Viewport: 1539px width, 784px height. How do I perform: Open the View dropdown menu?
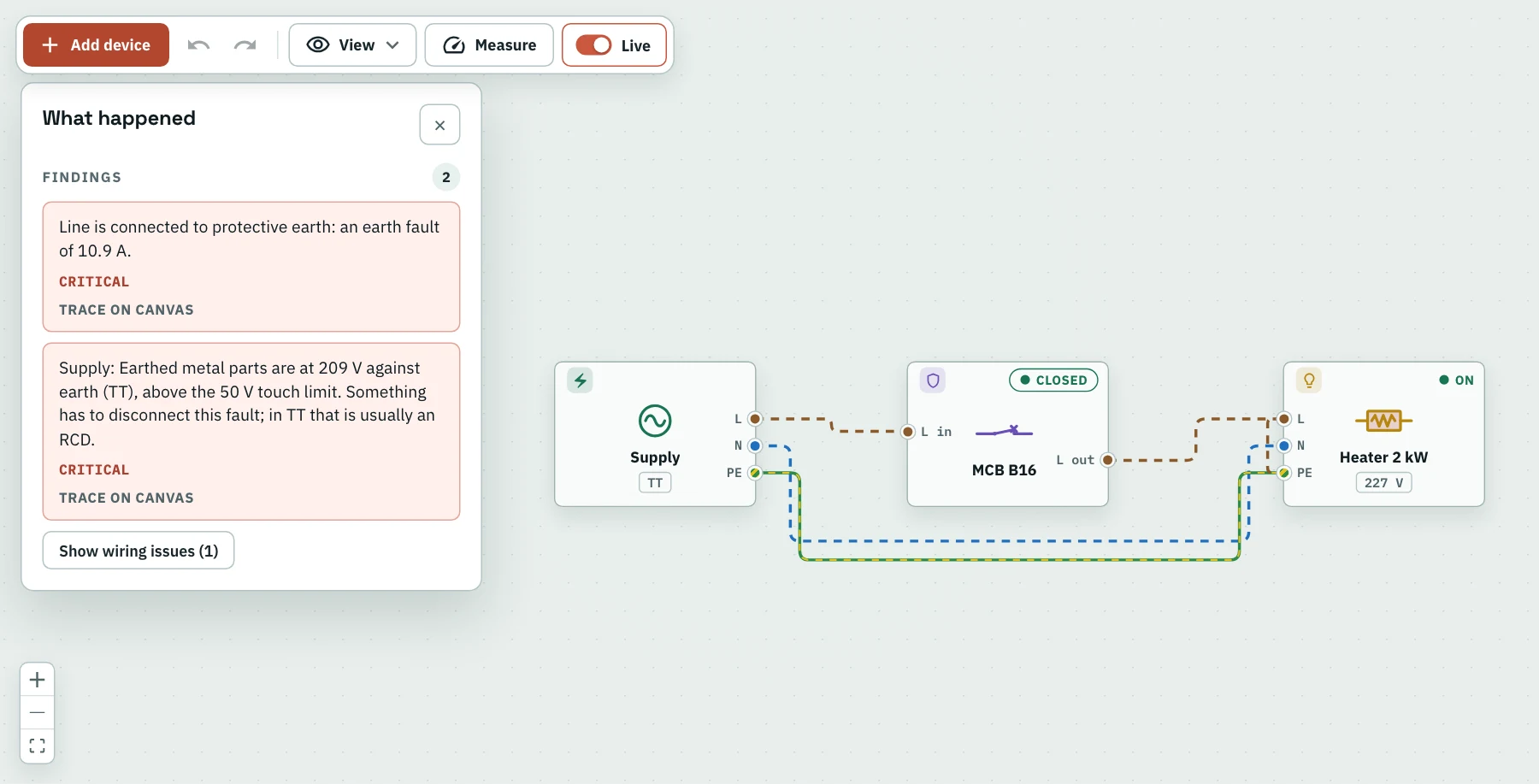[x=352, y=45]
